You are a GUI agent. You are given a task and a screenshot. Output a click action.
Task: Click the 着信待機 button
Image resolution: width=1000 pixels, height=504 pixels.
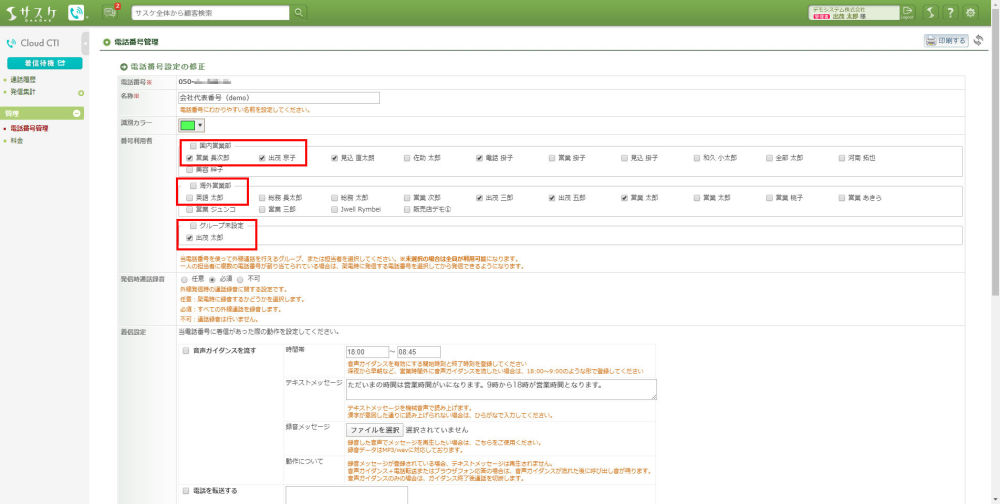[44, 63]
